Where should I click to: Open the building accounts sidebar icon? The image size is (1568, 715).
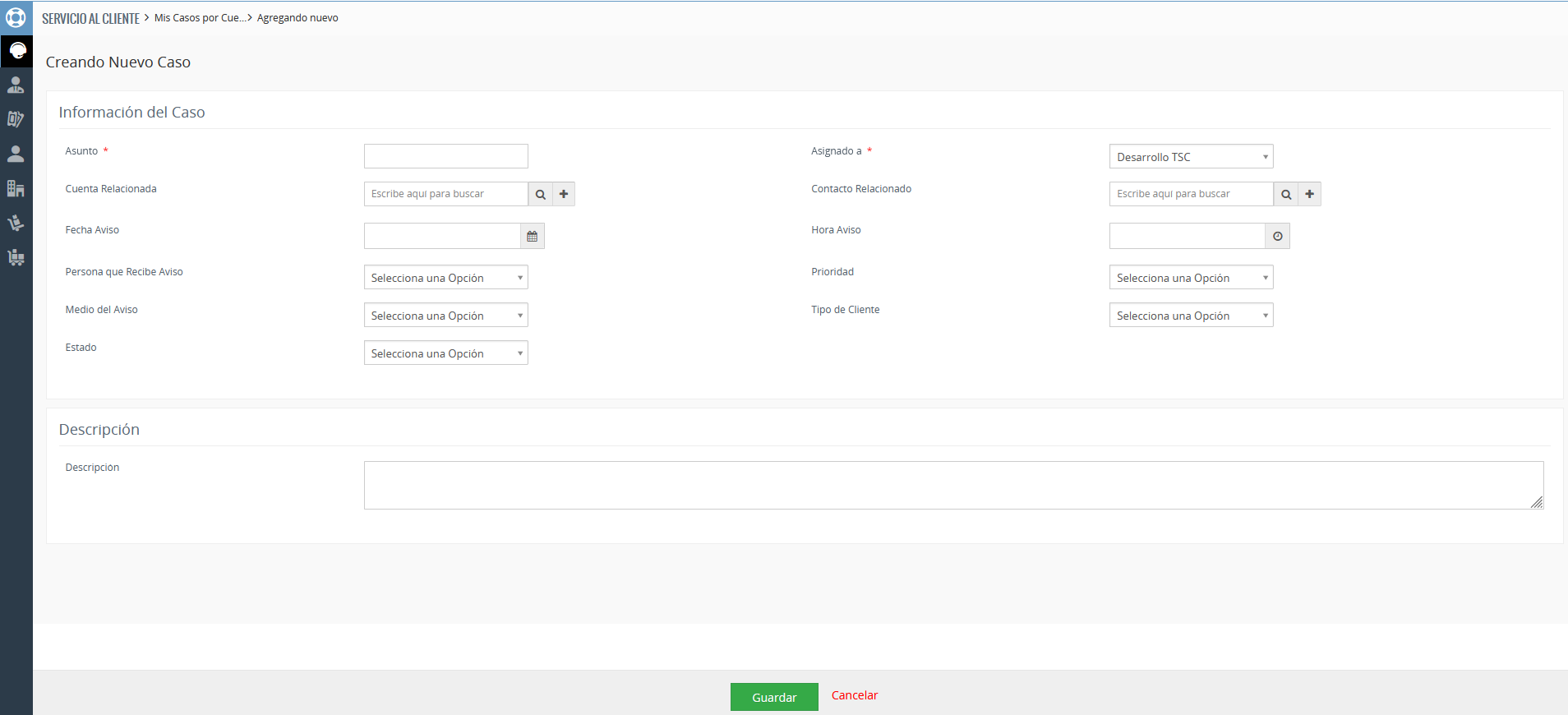point(16,188)
